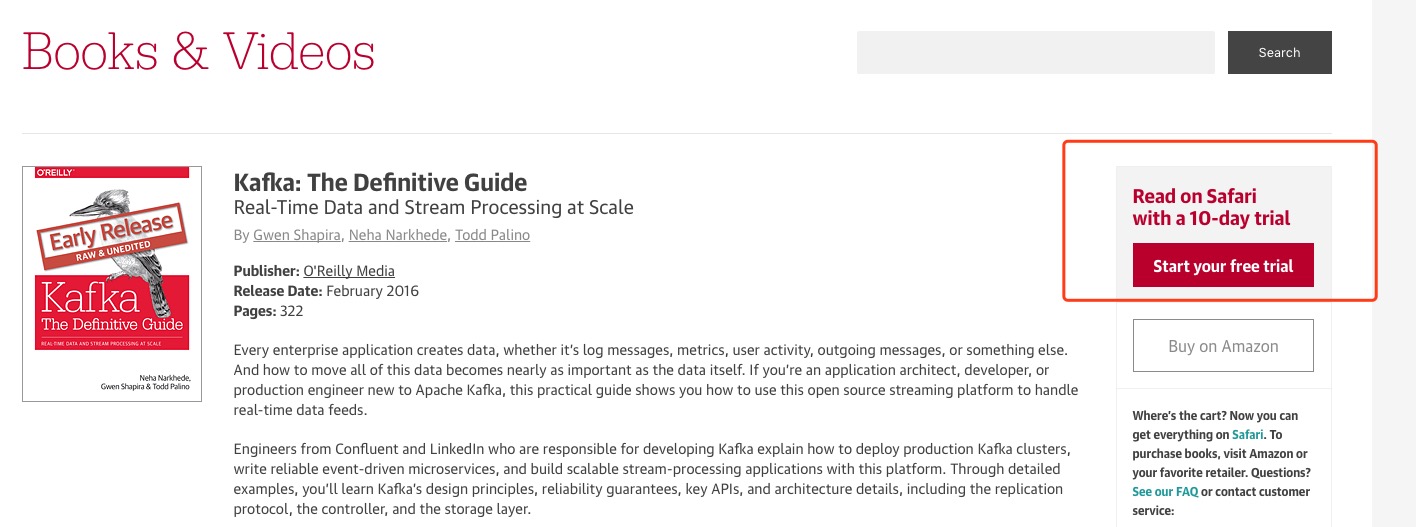The image size is (1416, 527).
Task: Open the Safari link in cart note
Action: (1247, 435)
